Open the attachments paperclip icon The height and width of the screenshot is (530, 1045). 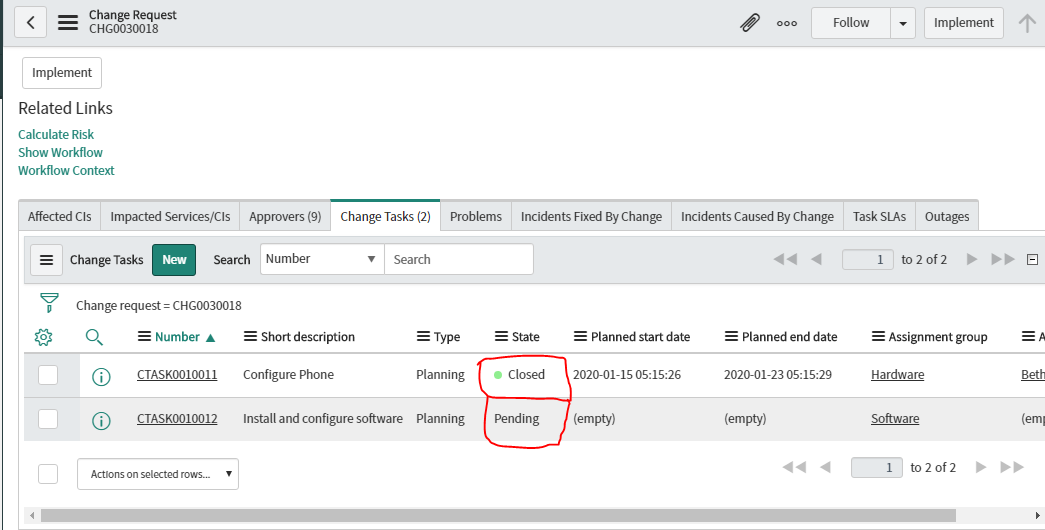[749, 23]
